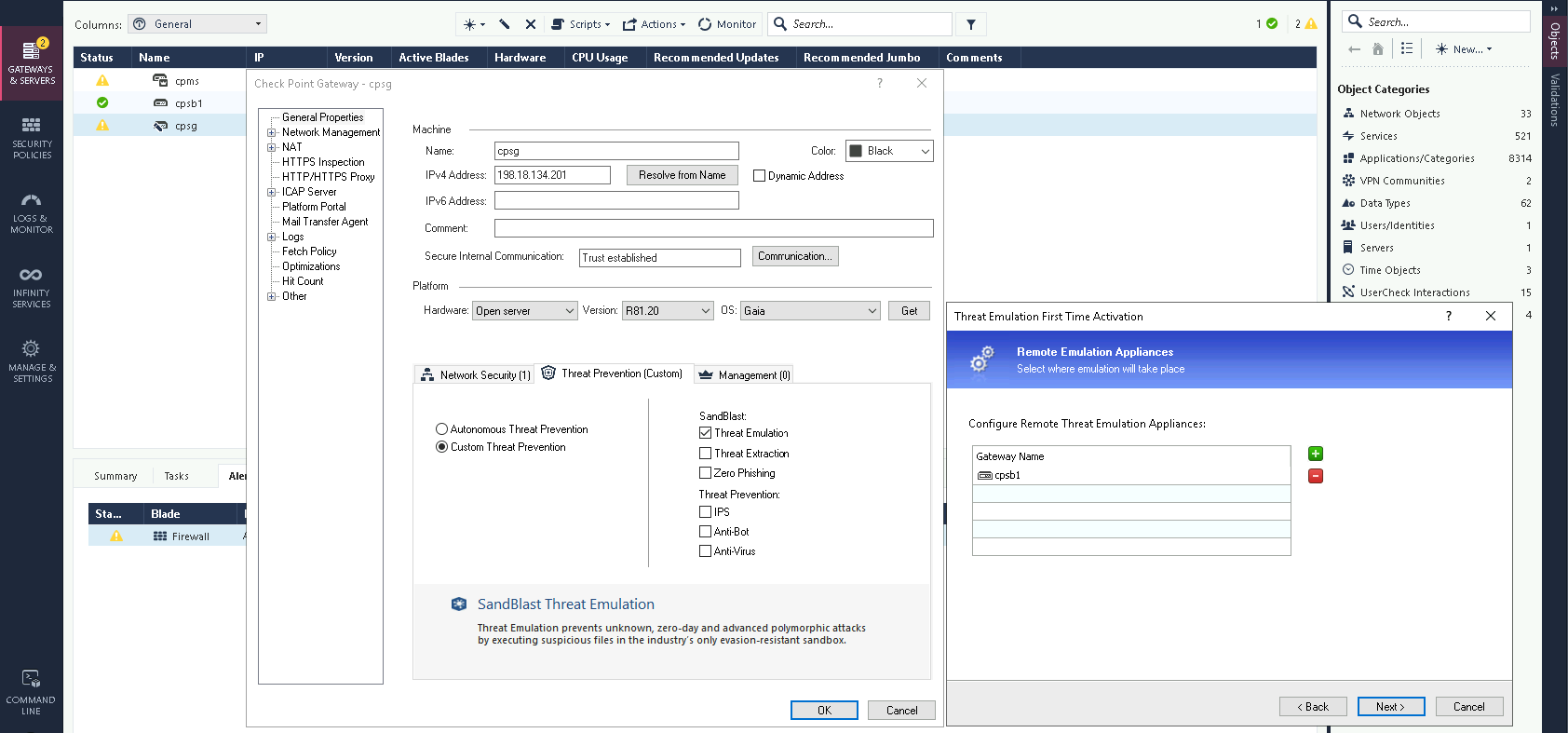Open Infinity Services panel
Screen dimensions: 1568x733
[32, 287]
